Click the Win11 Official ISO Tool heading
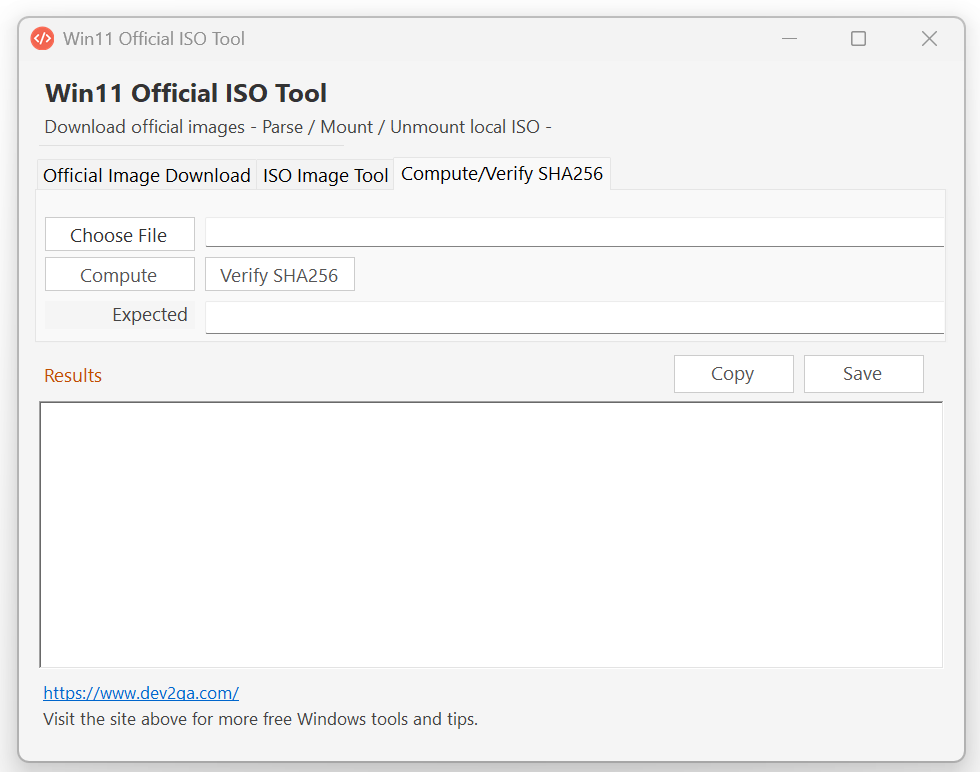 click(x=186, y=93)
